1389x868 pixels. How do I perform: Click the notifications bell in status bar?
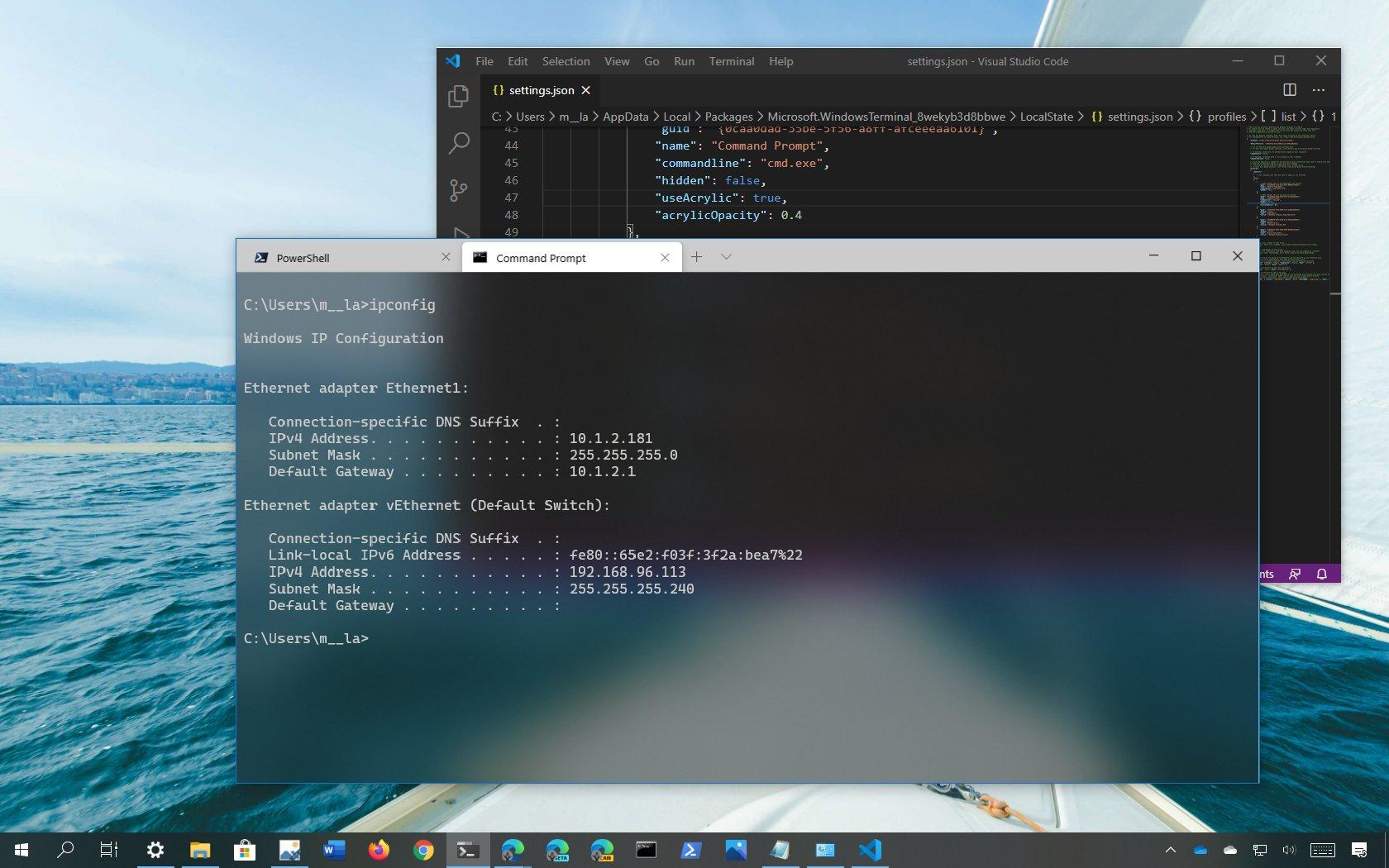click(x=1321, y=574)
